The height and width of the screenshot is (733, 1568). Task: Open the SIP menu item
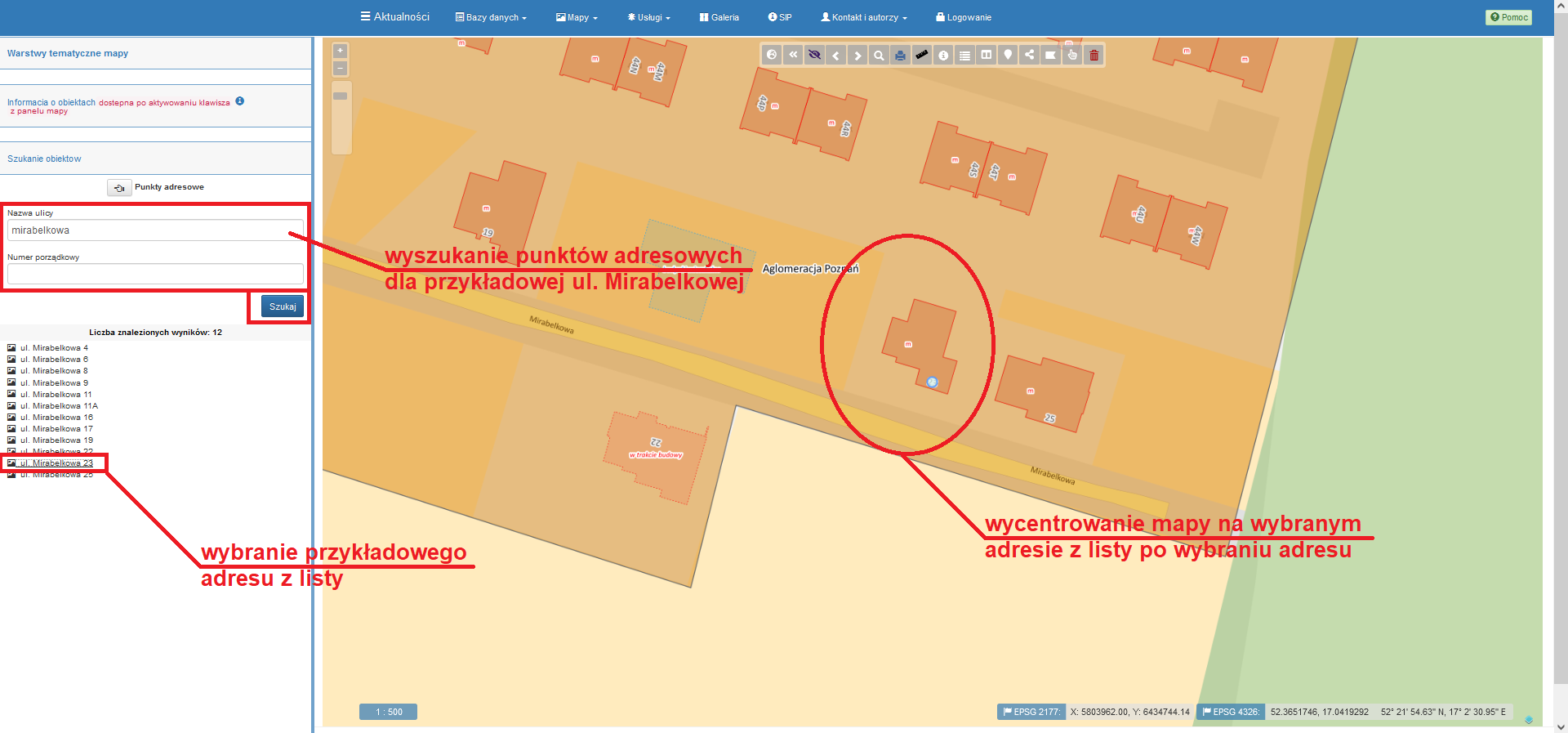tap(780, 17)
